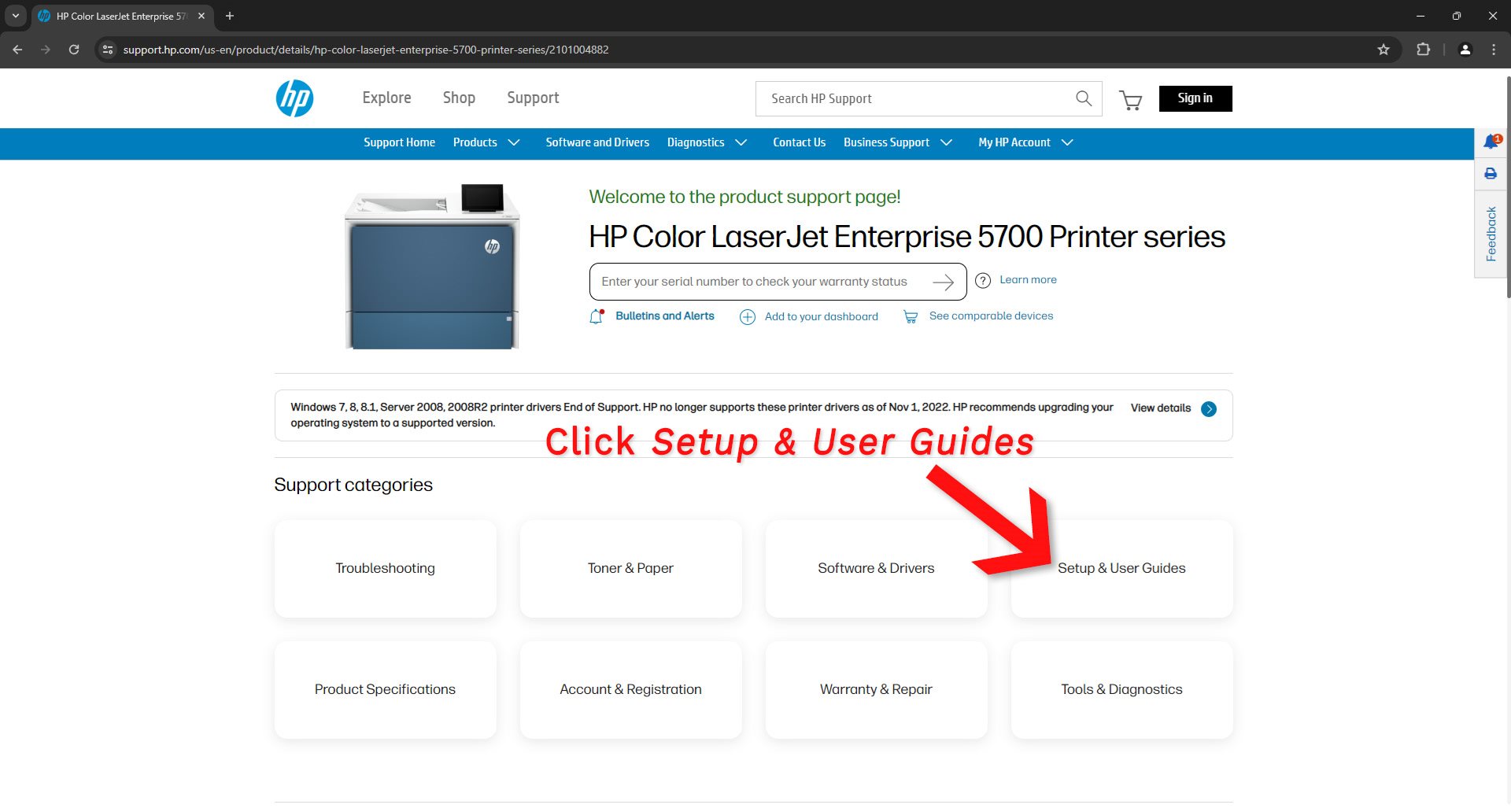
Task: Open the Support top navigation item
Action: click(533, 98)
